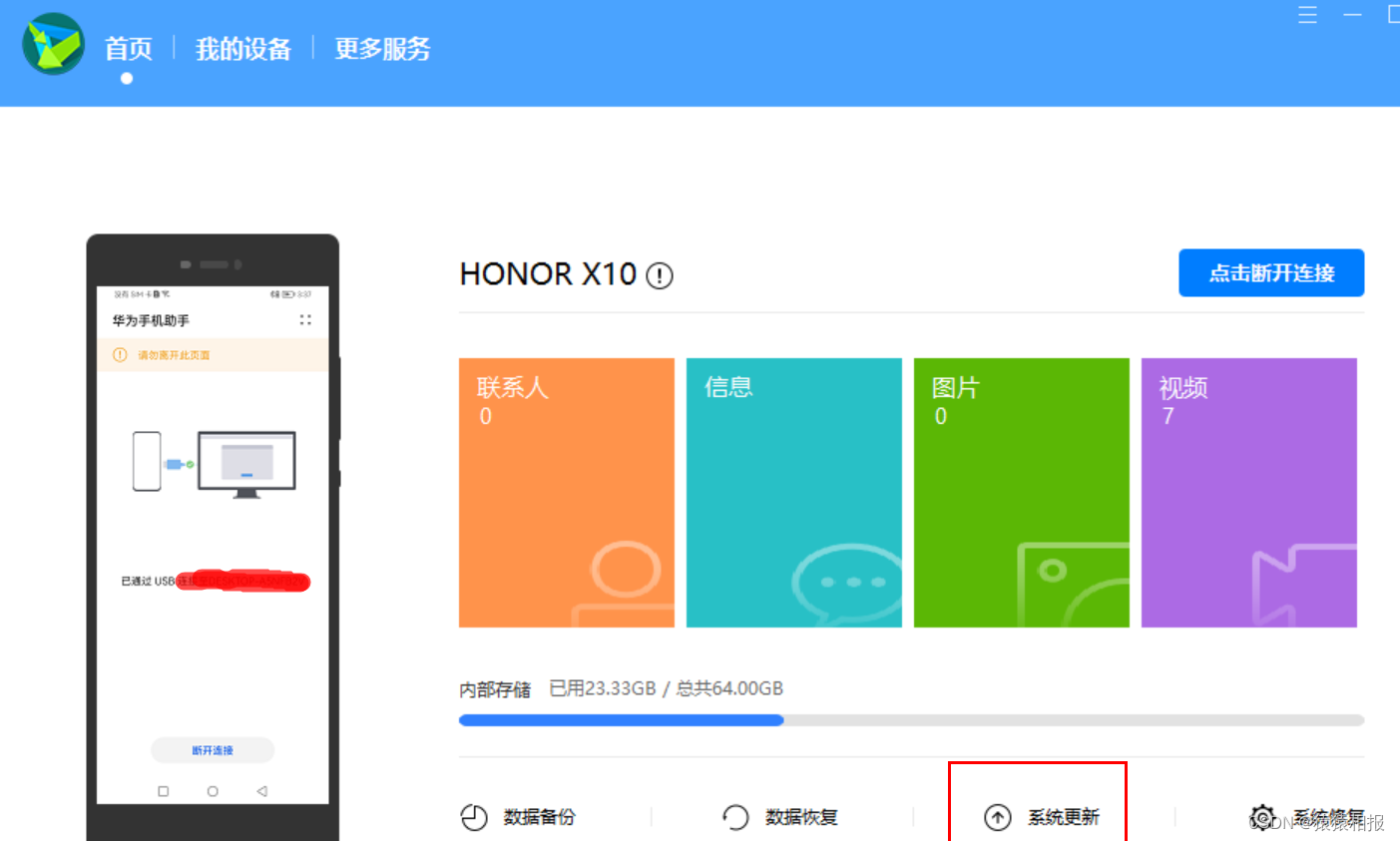Click 断开连接 button on phone preview
This screenshot has width=1400, height=841.
(x=213, y=750)
